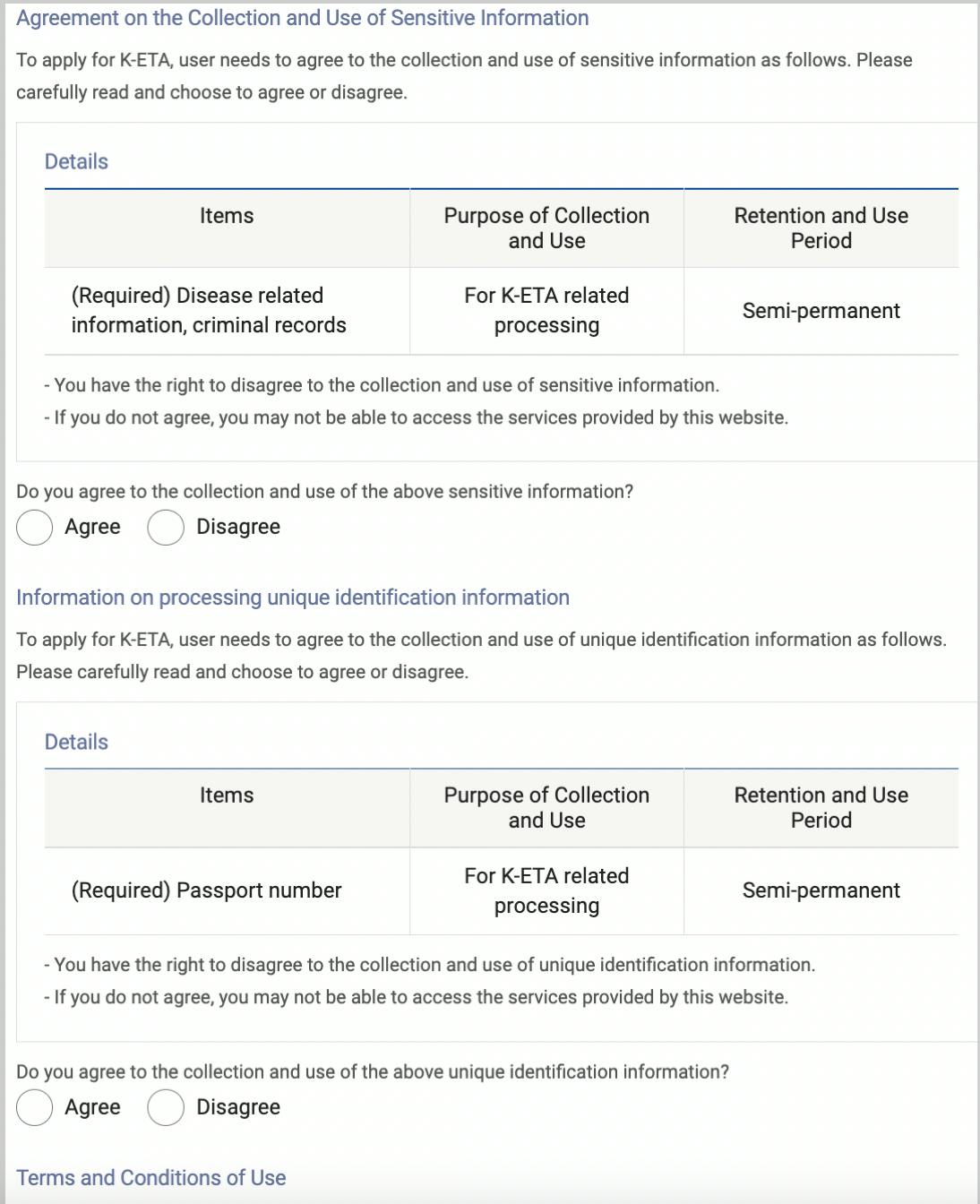Click the Disagree label under unique identification
Screen dimensions: 980x1204
238,1107
